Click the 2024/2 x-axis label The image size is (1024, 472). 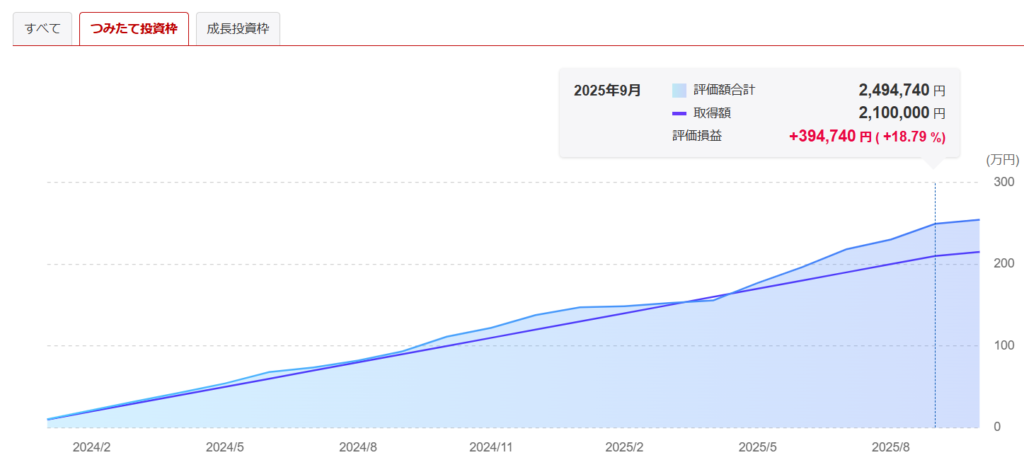pos(90,447)
